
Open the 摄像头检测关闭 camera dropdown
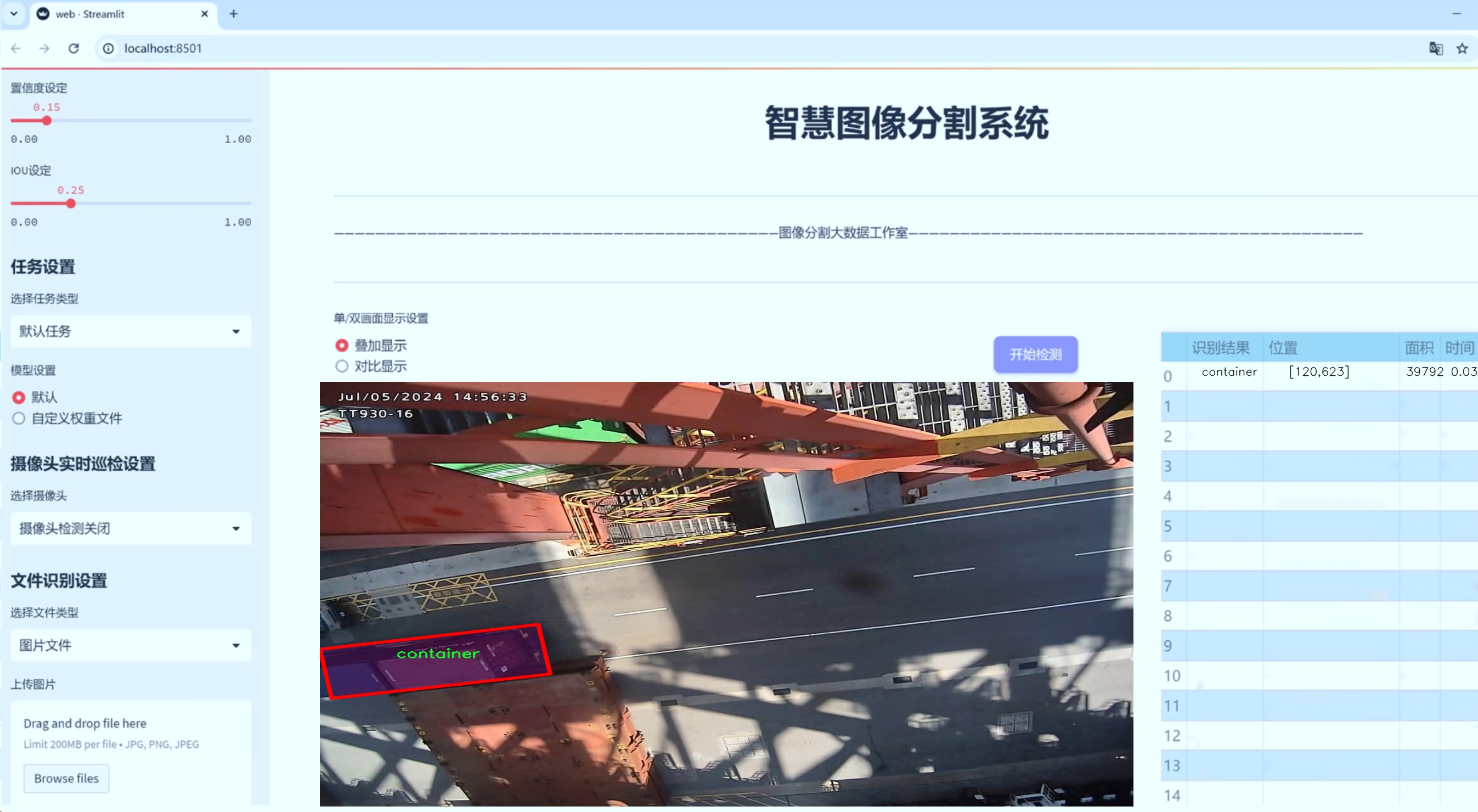coord(131,528)
